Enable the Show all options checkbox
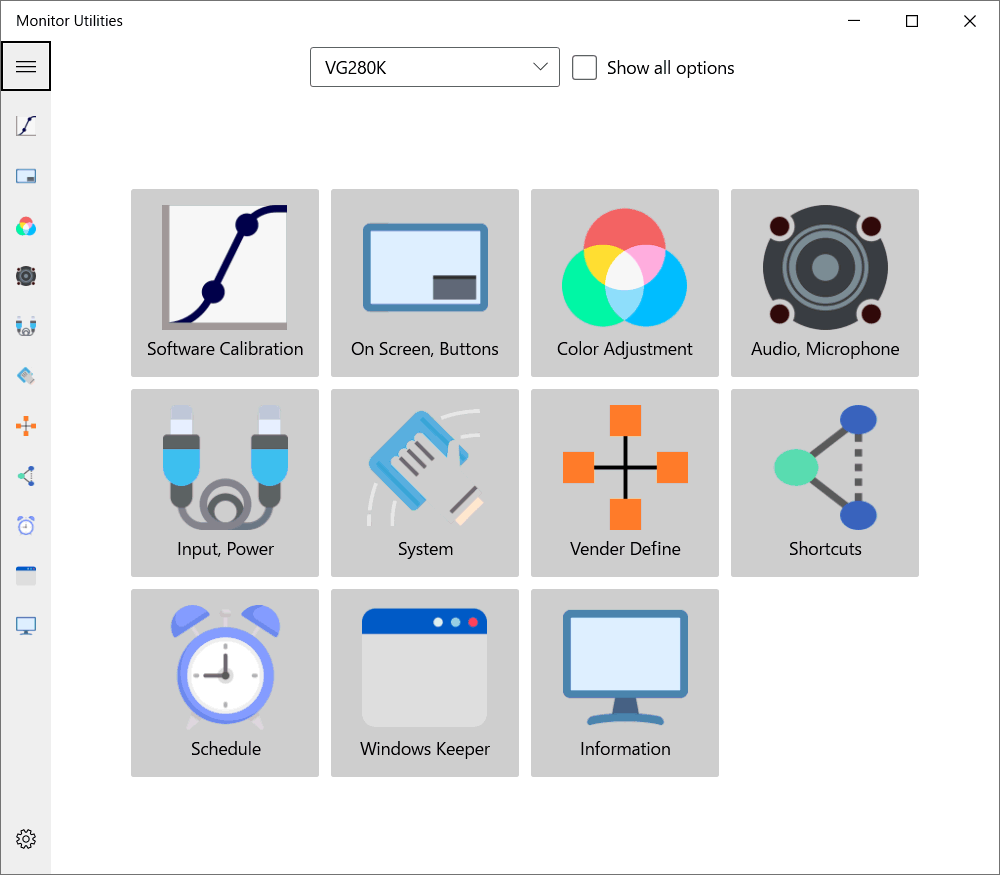1000x875 pixels. click(585, 67)
